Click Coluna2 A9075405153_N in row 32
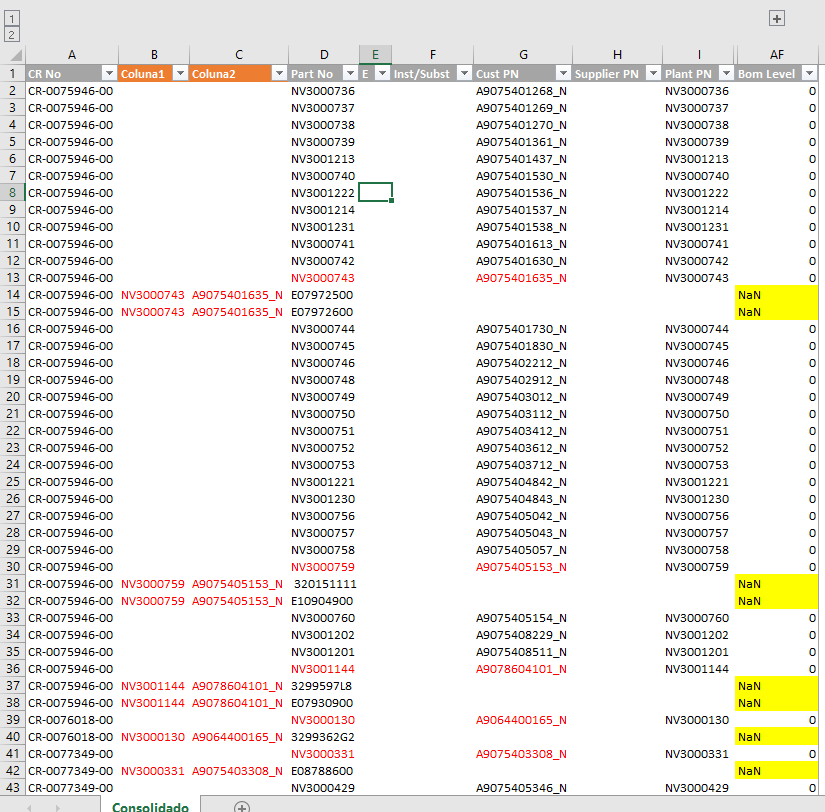The image size is (825, 812). [237, 601]
